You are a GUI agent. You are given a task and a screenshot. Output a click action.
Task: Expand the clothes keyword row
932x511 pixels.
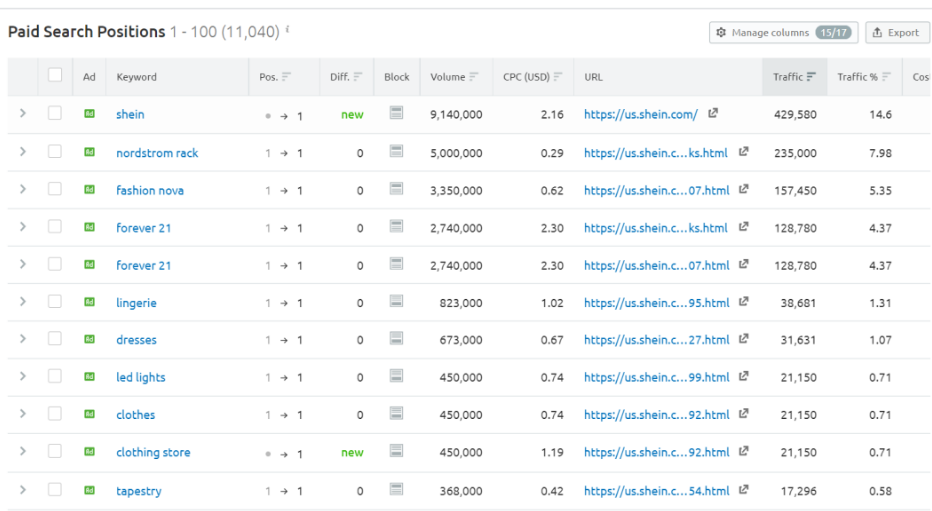click(22, 415)
